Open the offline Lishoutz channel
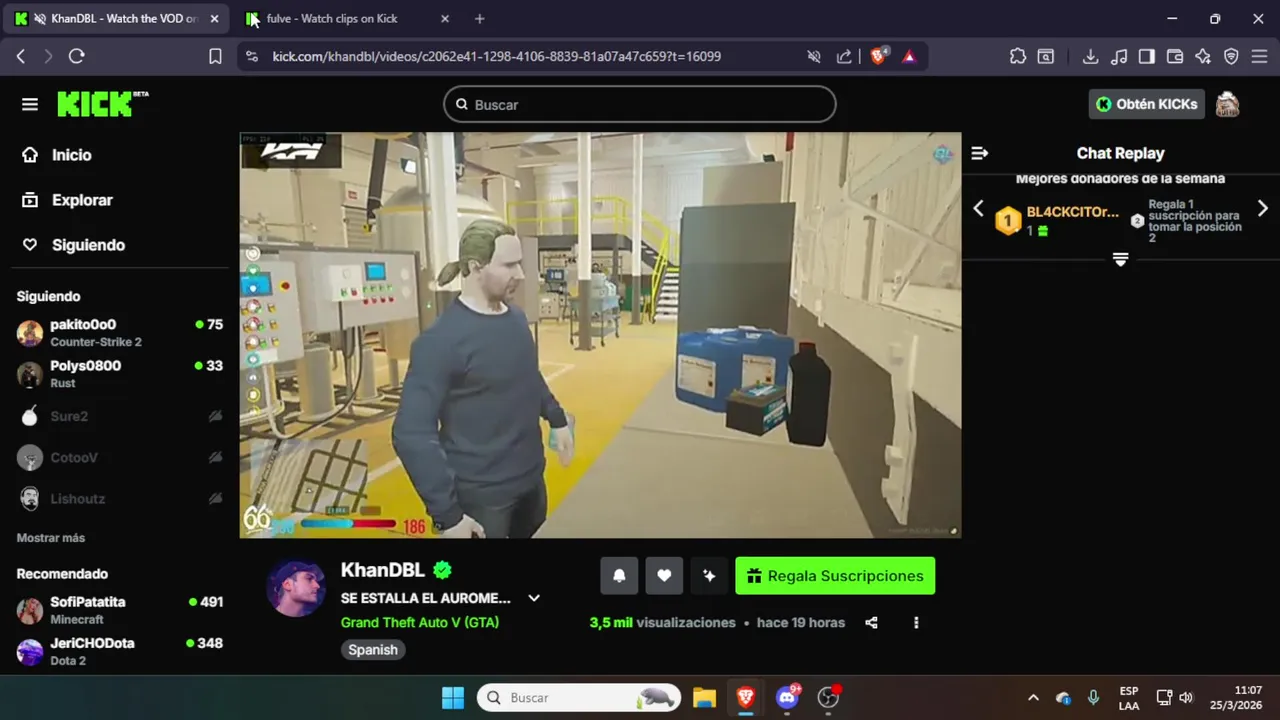The image size is (1280, 720). [120, 498]
